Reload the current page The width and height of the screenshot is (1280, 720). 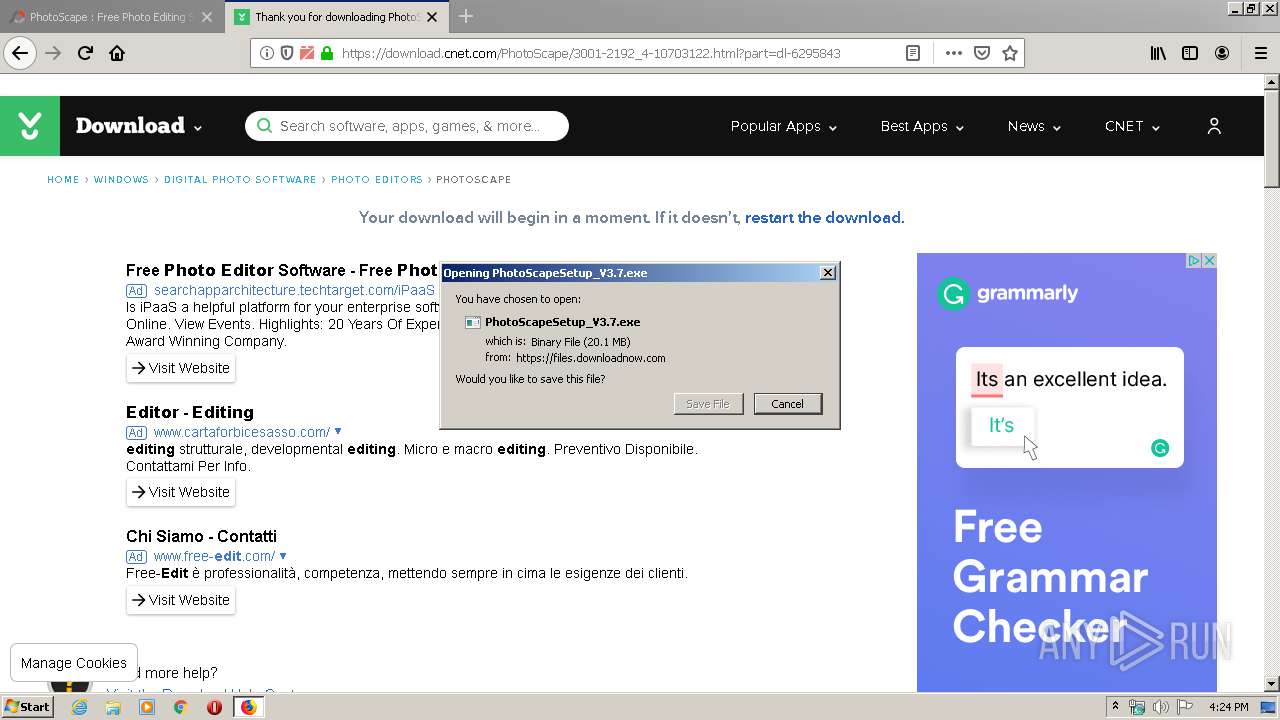point(86,53)
